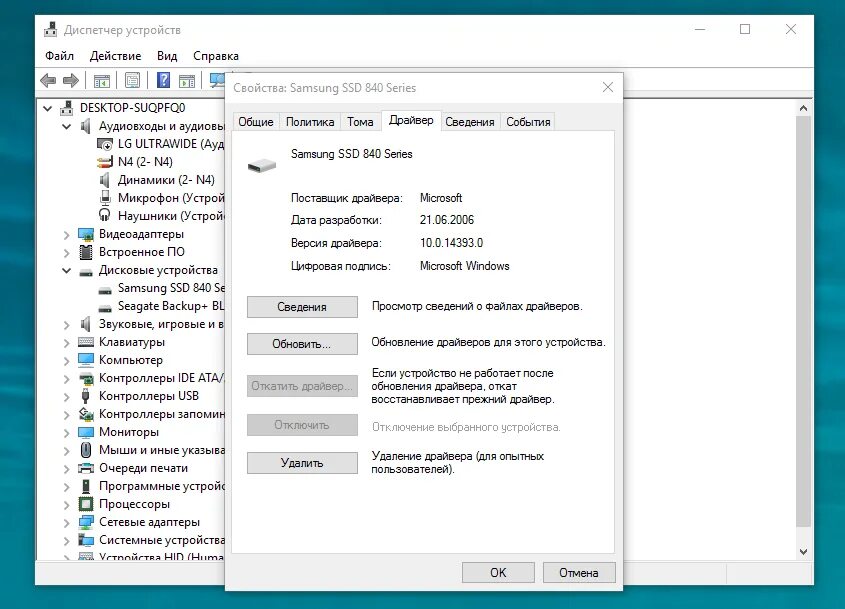Expand the Видеоадаптеры category
Image resolution: width=845 pixels, height=609 pixels.
click(x=66, y=235)
